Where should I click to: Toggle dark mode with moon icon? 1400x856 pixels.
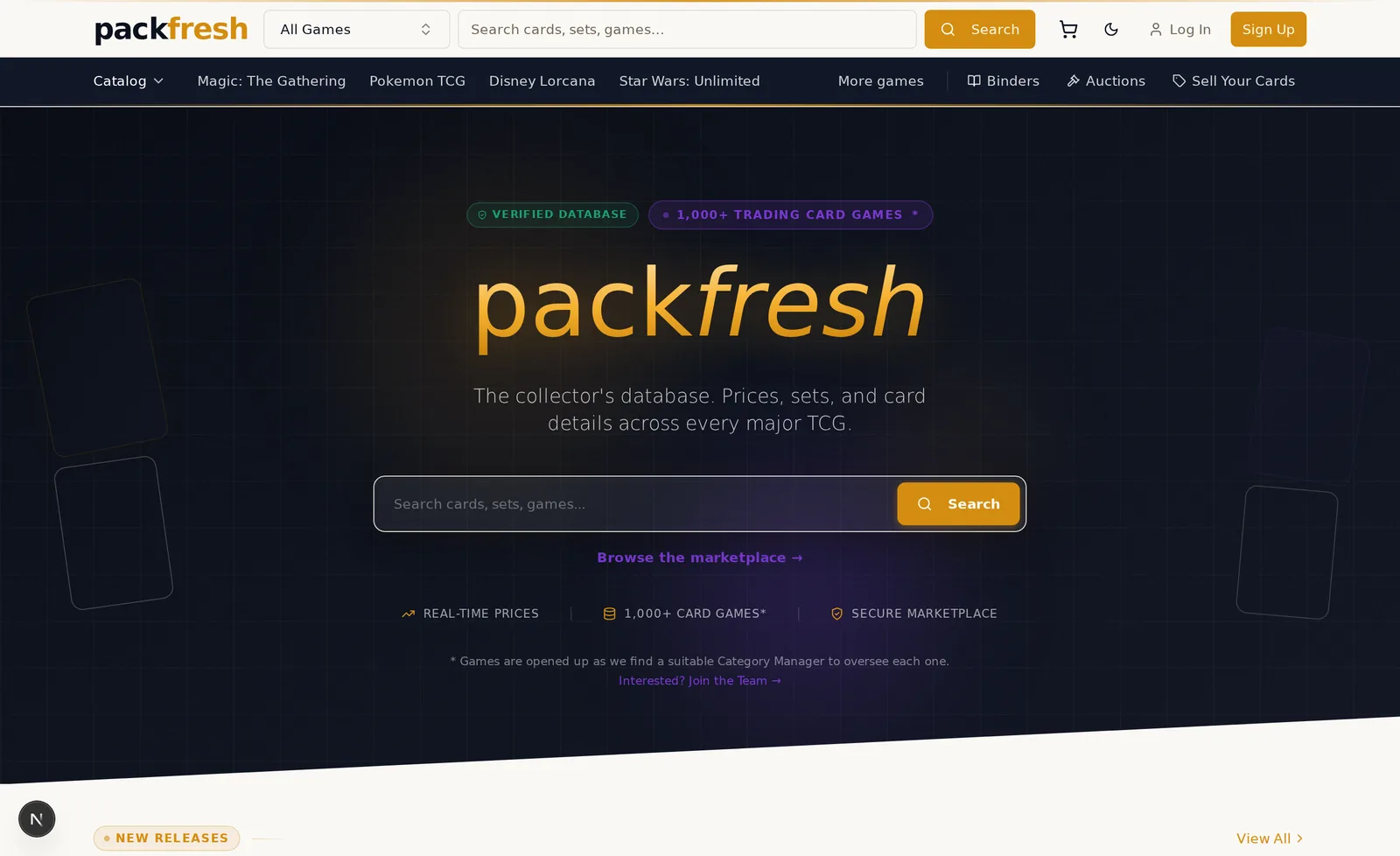pos(1111,30)
